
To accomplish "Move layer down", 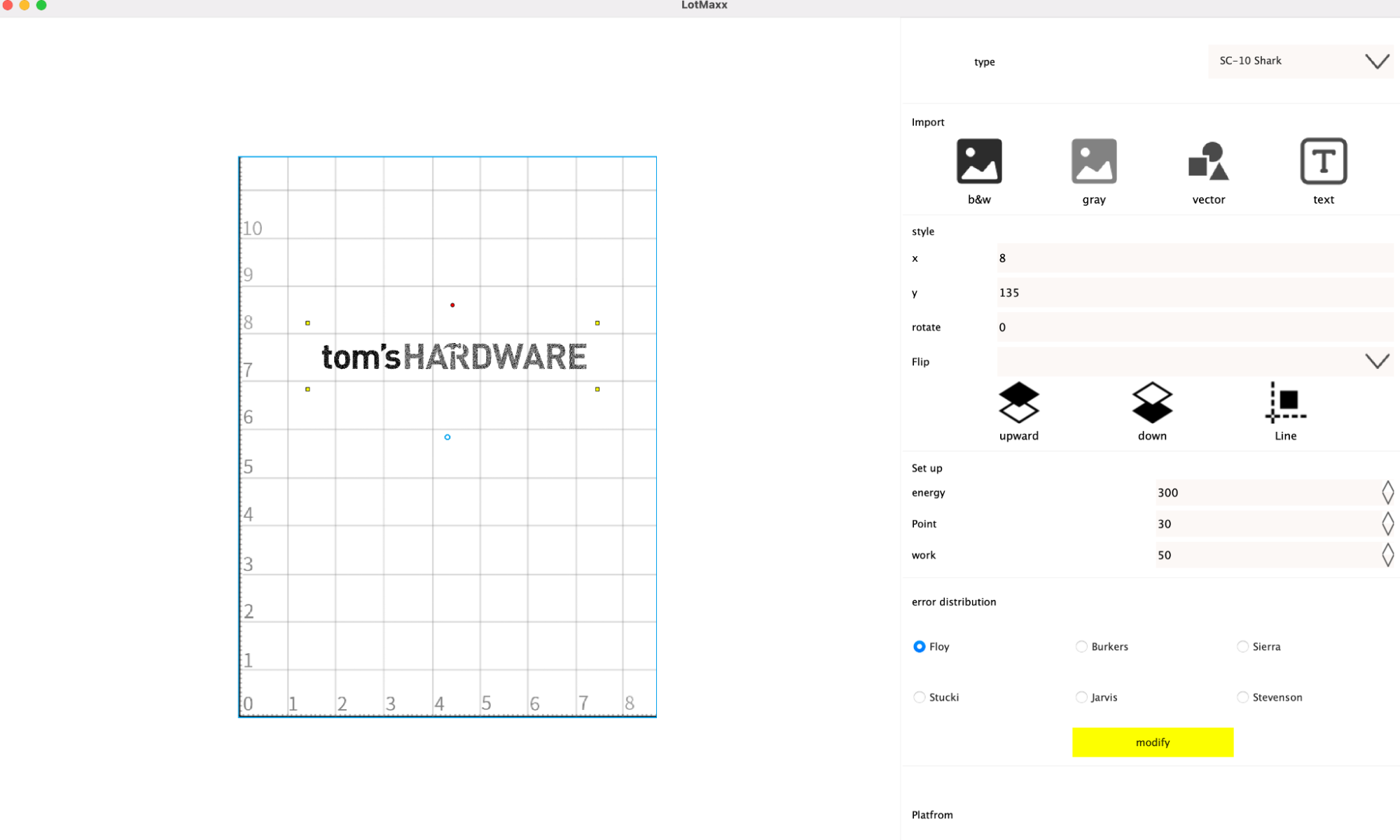I will click(1152, 402).
